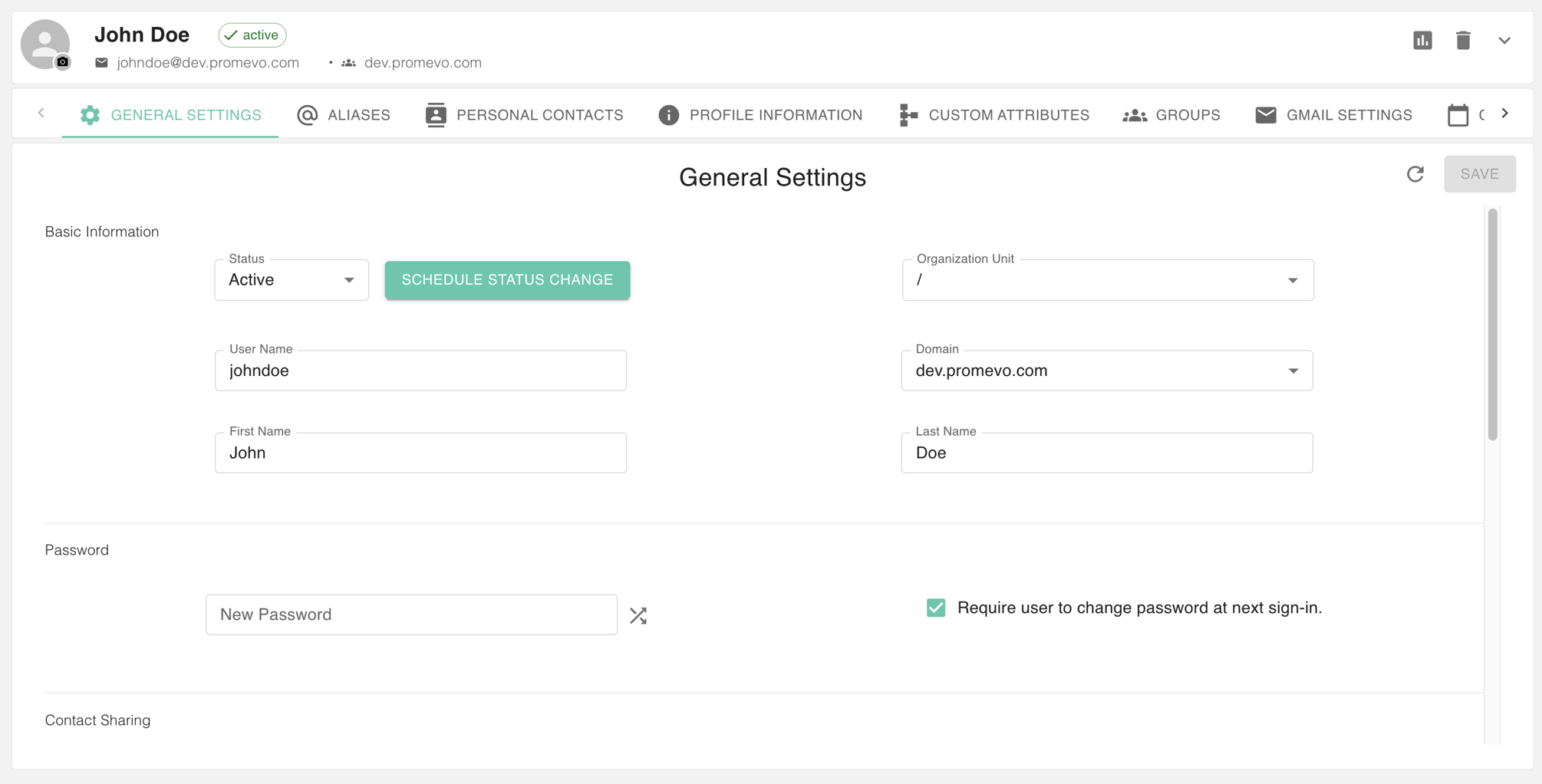
Task: Open the user reports chart icon
Action: pos(1422,41)
